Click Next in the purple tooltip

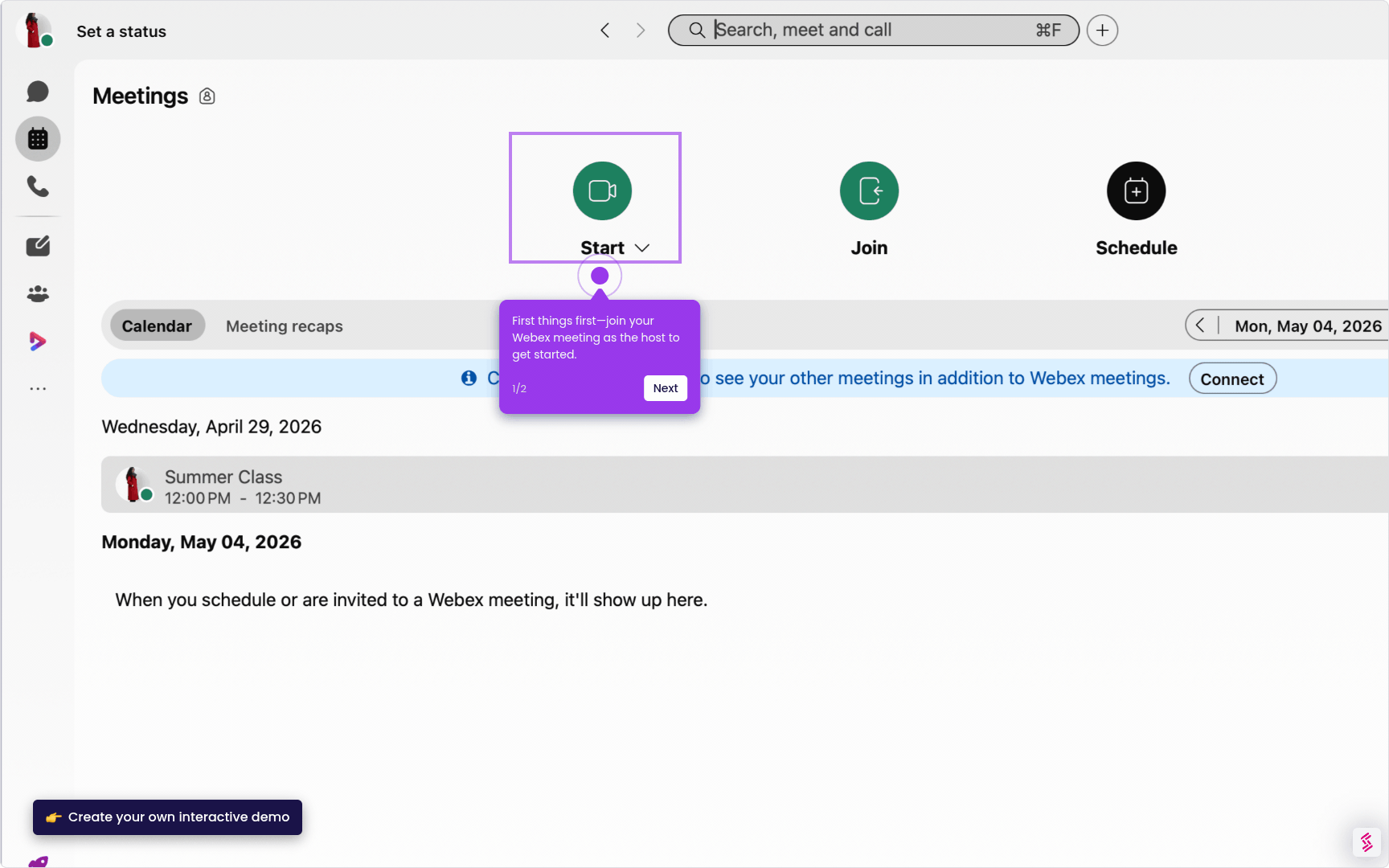coord(666,388)
